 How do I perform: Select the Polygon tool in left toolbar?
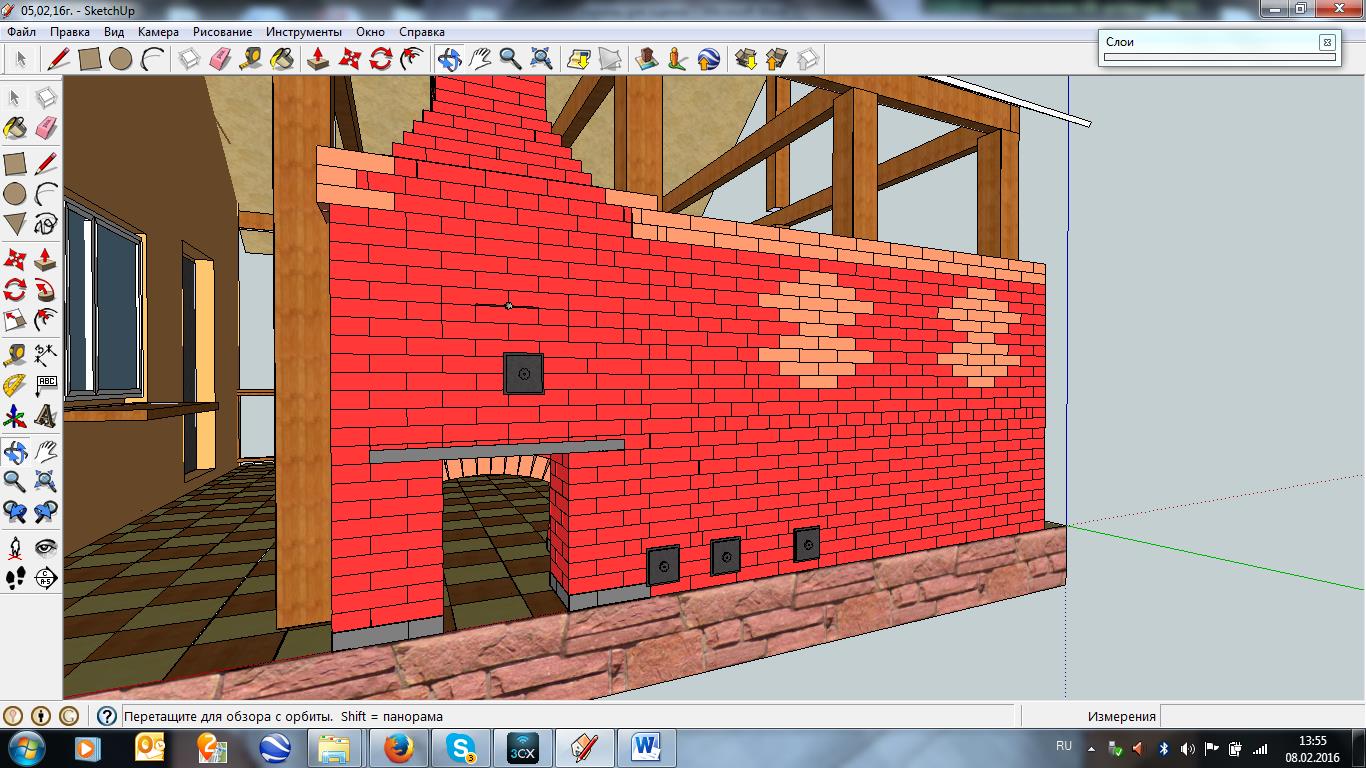[x=15, y=224]
